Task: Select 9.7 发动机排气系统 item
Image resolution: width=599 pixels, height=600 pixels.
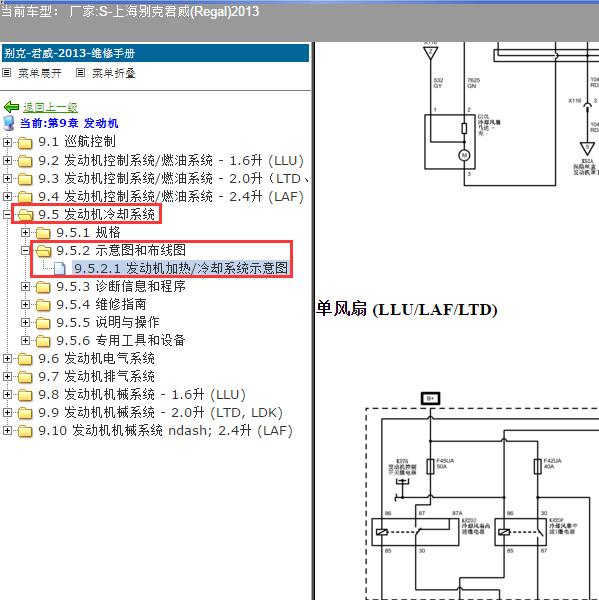Action: pyautogui.click(x=96, y=376)
